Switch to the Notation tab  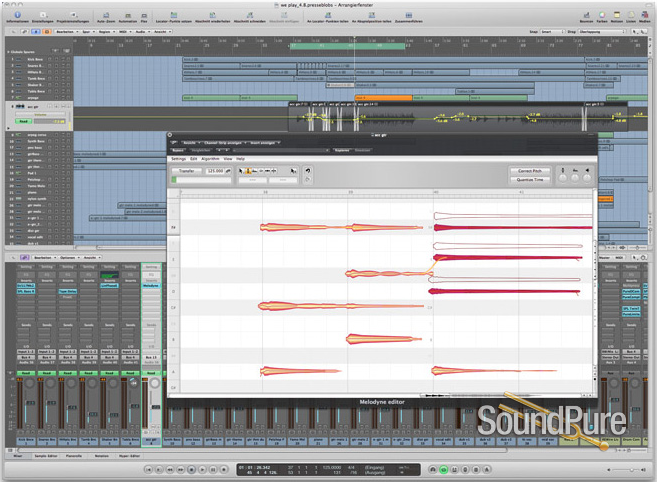(x=101, y=456)
